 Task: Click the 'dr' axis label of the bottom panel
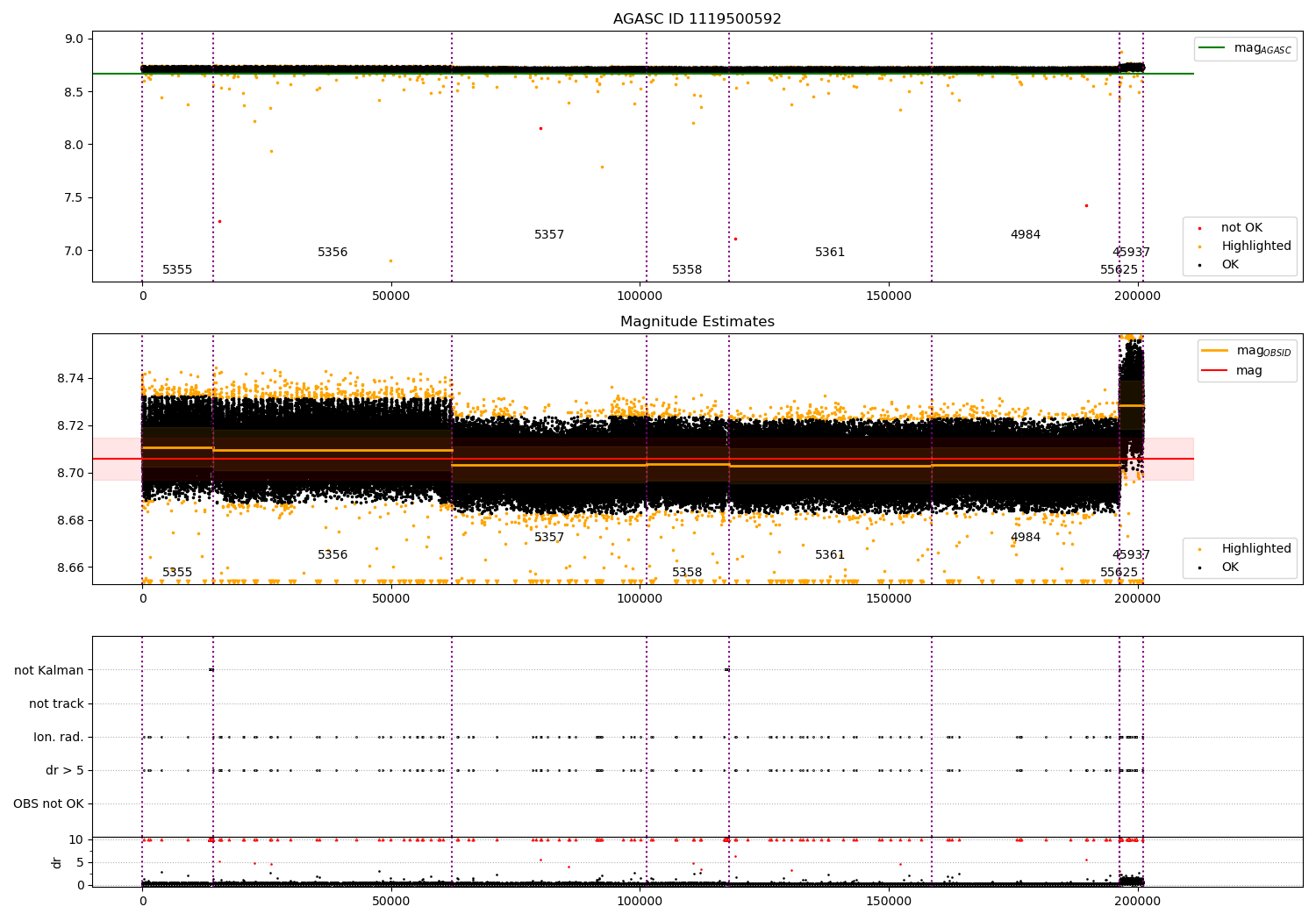point(57,862)
